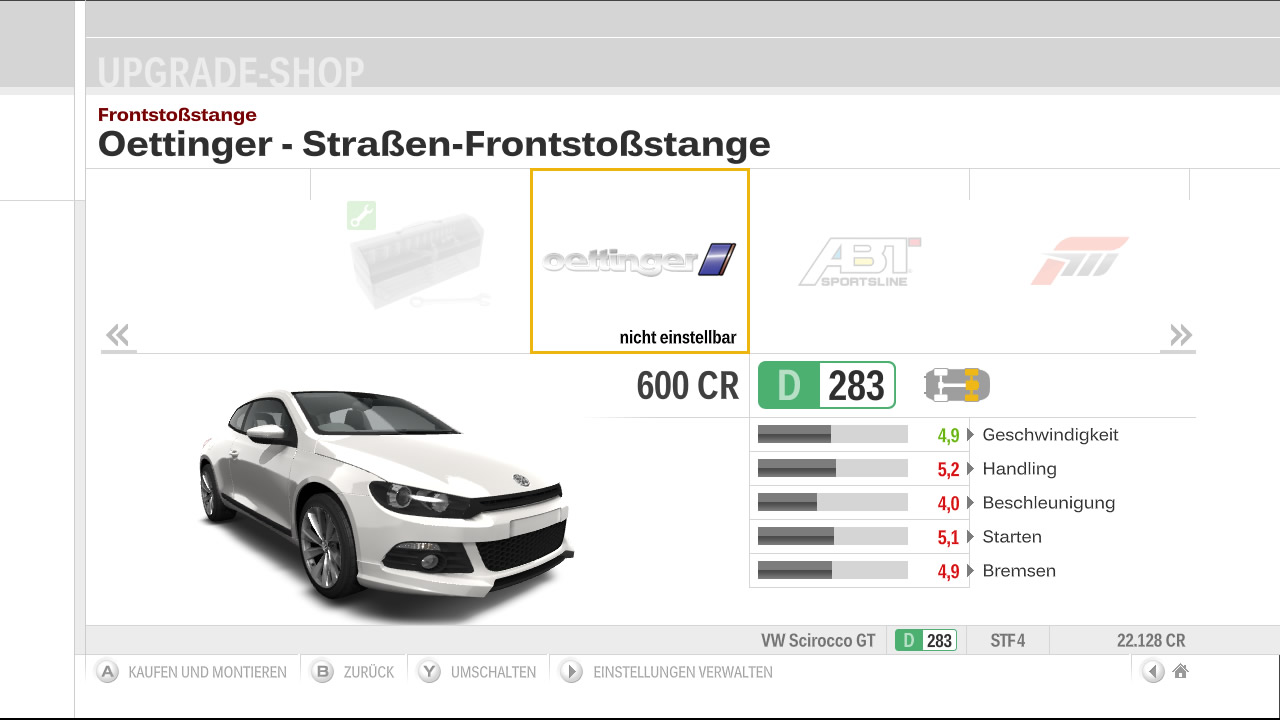Choose the ABT Sportsline logo
The image size is (1280, 720).
click(x=859, y=262)
